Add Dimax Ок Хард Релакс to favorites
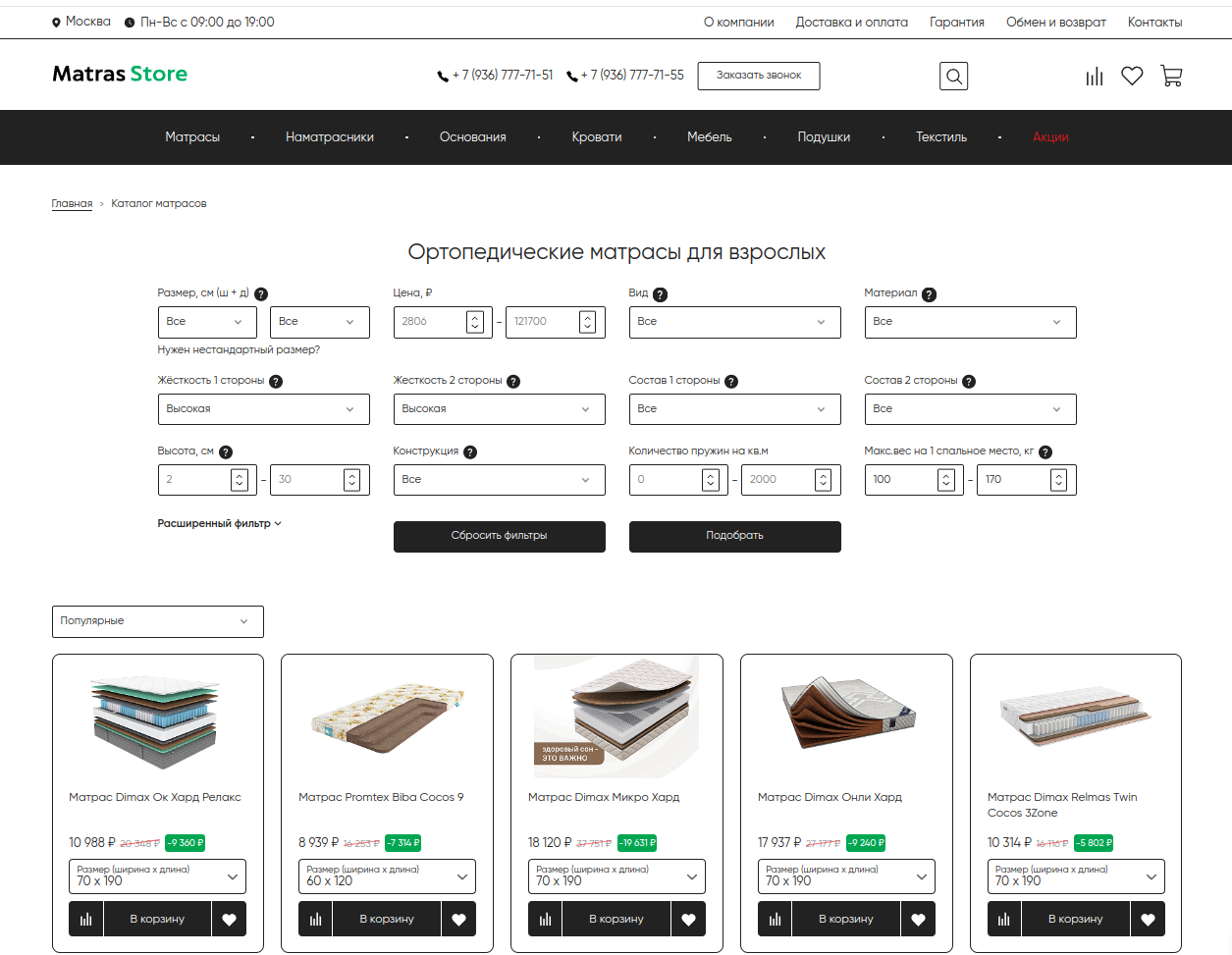This screenshot has height=955, width=1232. click(x=229, y=919)
